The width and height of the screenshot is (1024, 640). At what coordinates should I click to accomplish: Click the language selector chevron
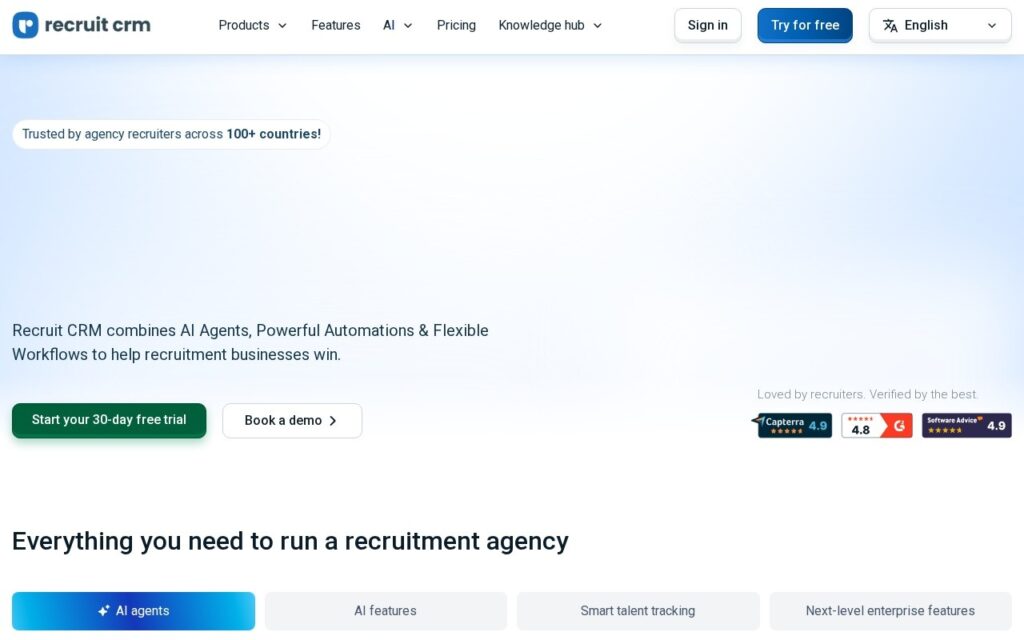[991, 26]
